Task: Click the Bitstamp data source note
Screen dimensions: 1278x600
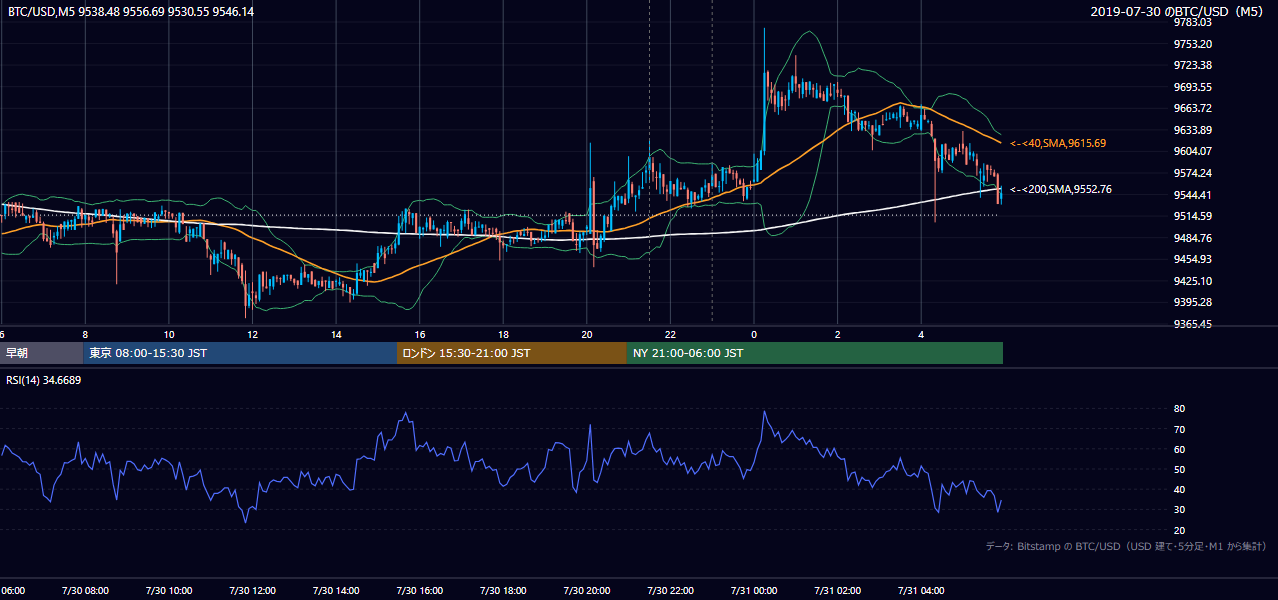Action: coord(1126,547)
